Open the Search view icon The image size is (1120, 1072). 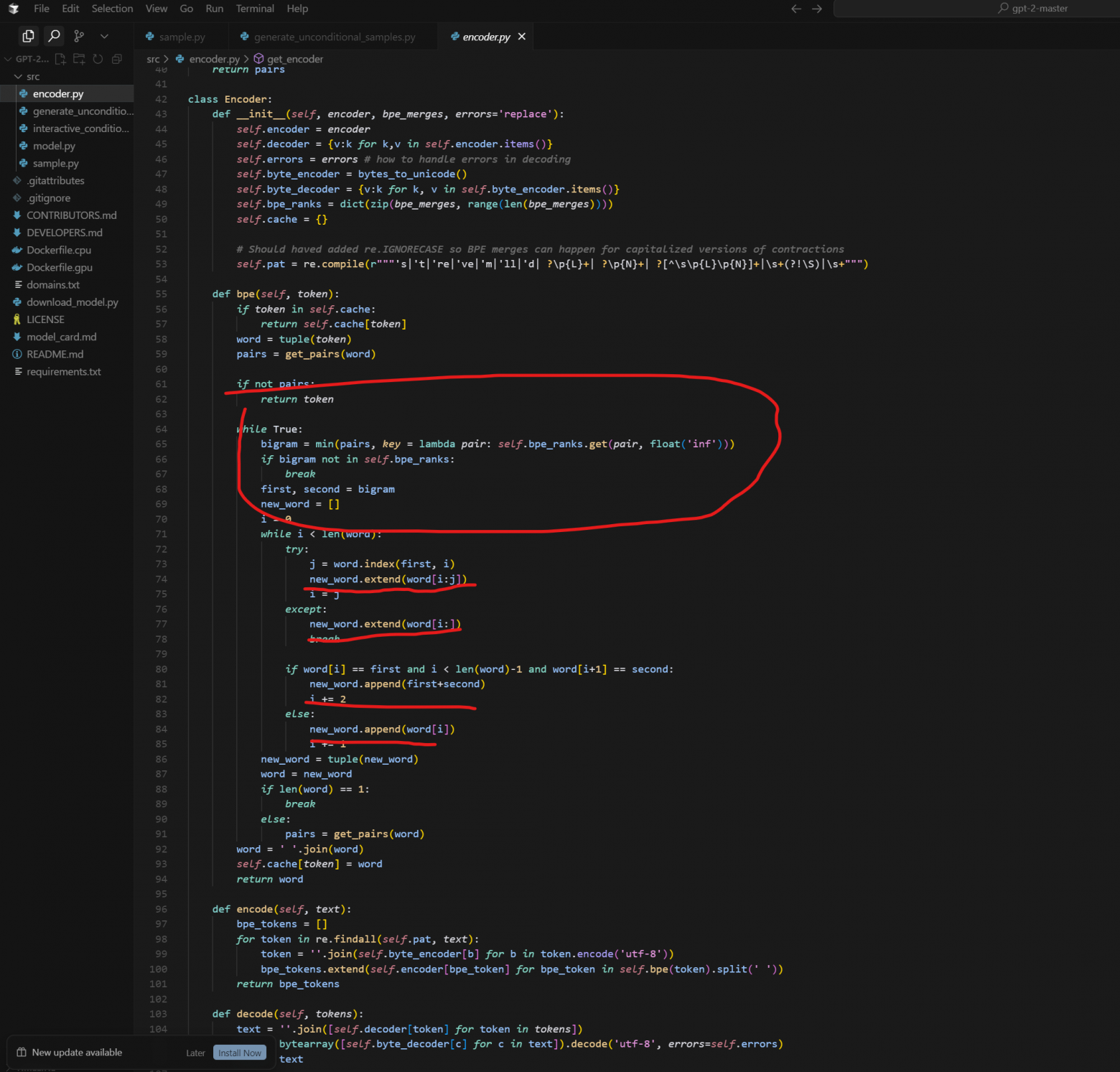coord(54,36)
